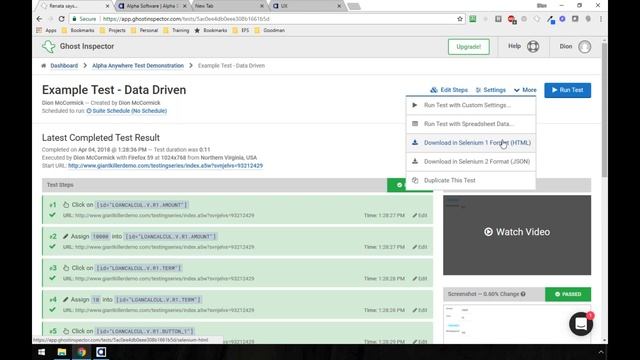Select Duplicate This Test
The height and width of the screenshot is (360, 640).
[471, 180]
